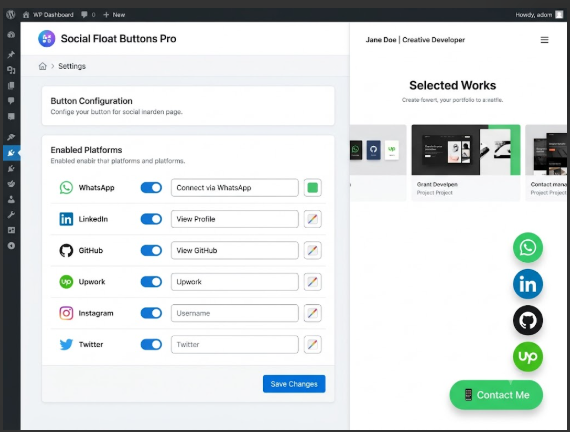Click the breadcrumb home icon
The width and height of the screenshot is (570, 432).
[43, 66]
